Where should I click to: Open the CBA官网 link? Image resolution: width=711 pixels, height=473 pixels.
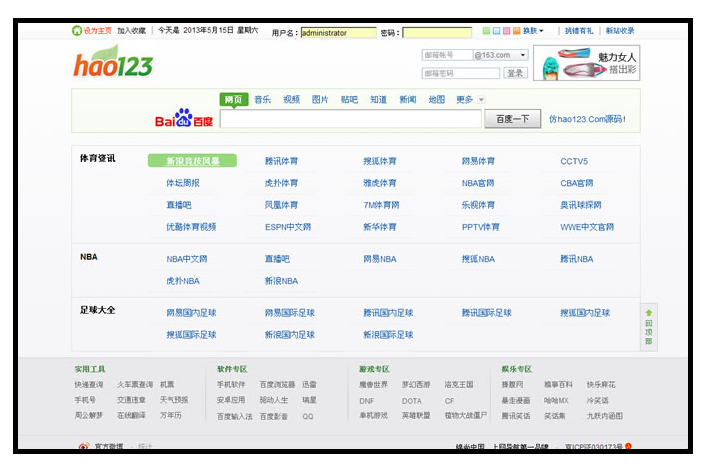pos(576,183)
